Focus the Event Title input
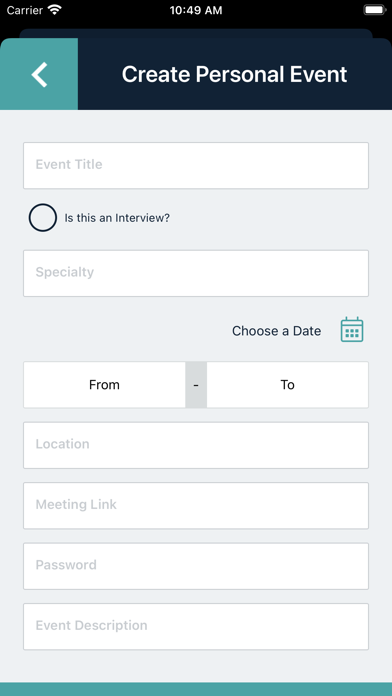Image resolution: width=392 pixels, height=696 pixels. pyautogui.click(x=196, y=165)
